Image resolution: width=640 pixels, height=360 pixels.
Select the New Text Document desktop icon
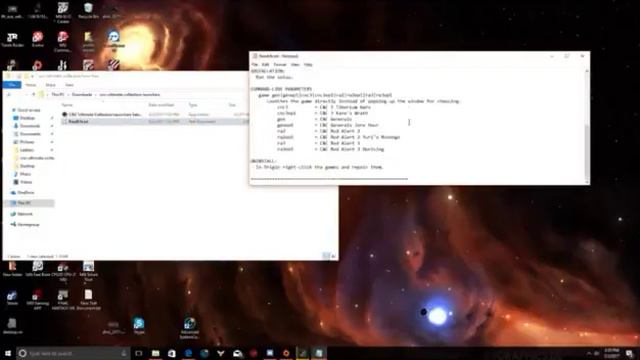click(88, 300)
